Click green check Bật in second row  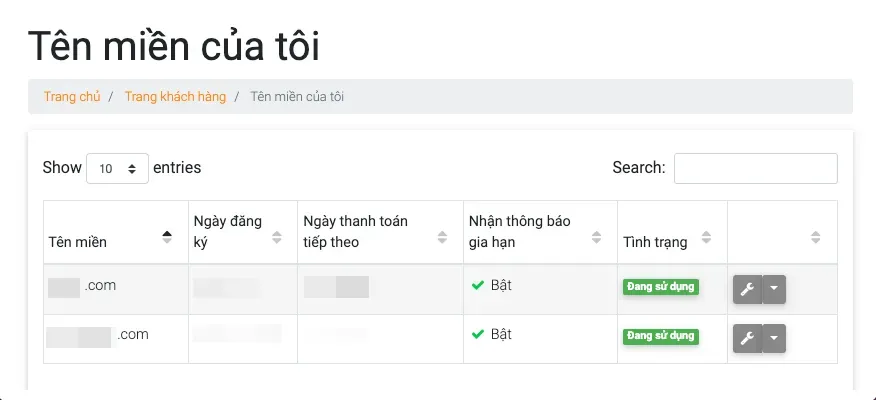(x=492, y=335)
